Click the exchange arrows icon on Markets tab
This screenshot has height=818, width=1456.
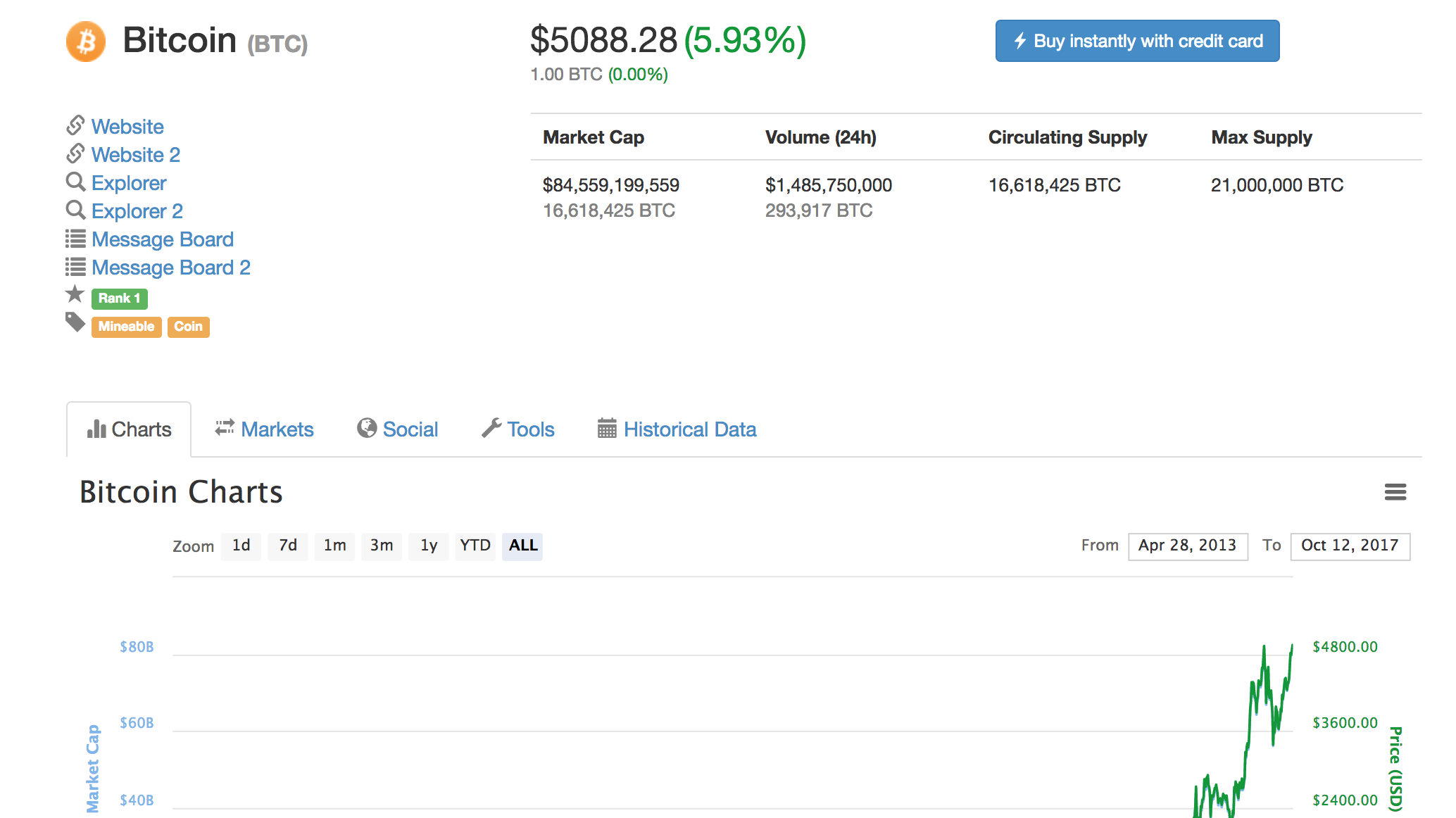(x=225, y=427)
